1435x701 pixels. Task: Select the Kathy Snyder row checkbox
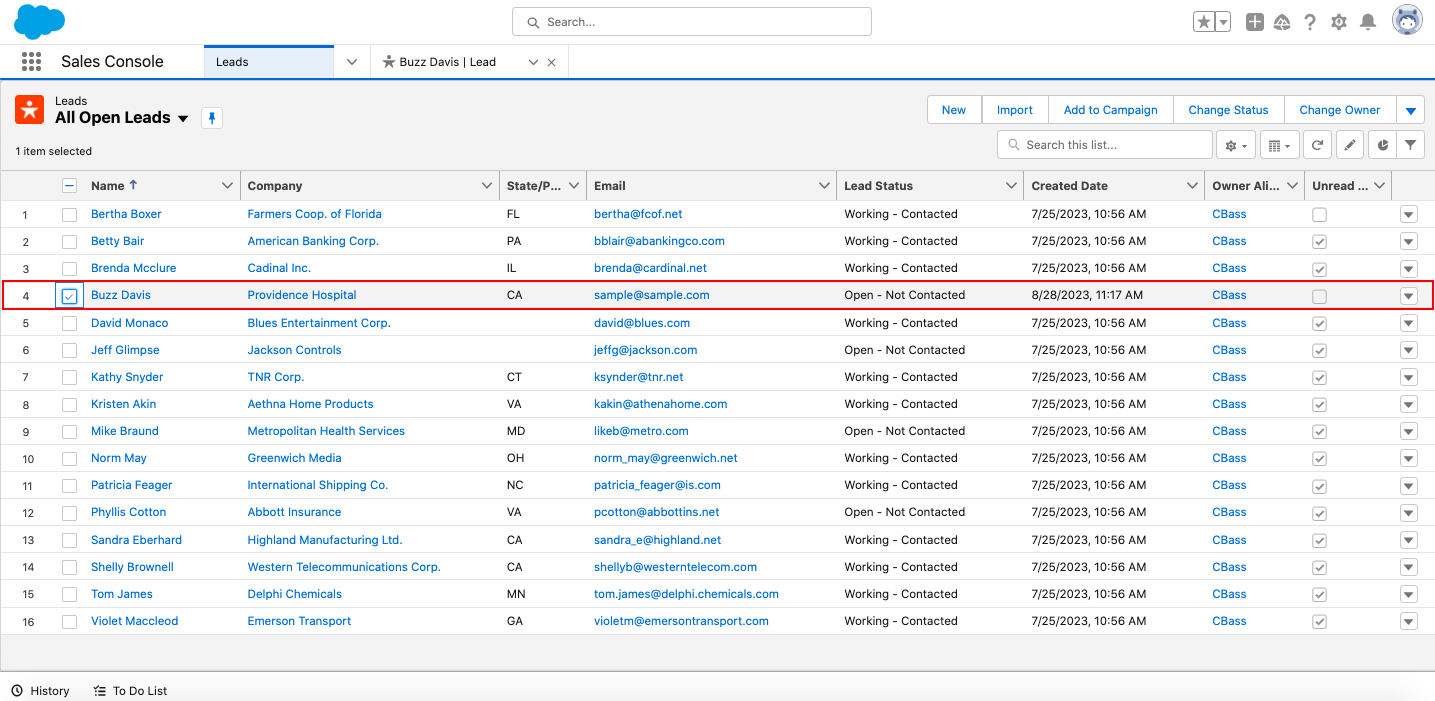coord(69,378)
